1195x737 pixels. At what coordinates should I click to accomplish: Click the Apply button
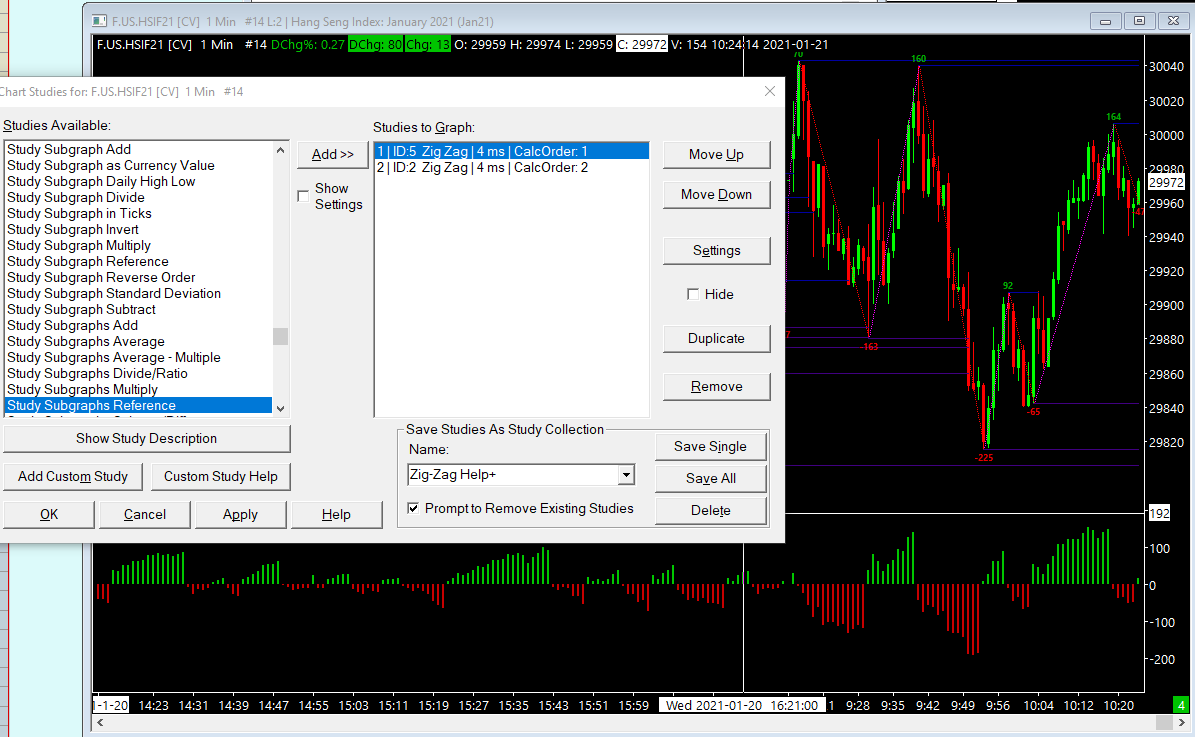[240, 514]
